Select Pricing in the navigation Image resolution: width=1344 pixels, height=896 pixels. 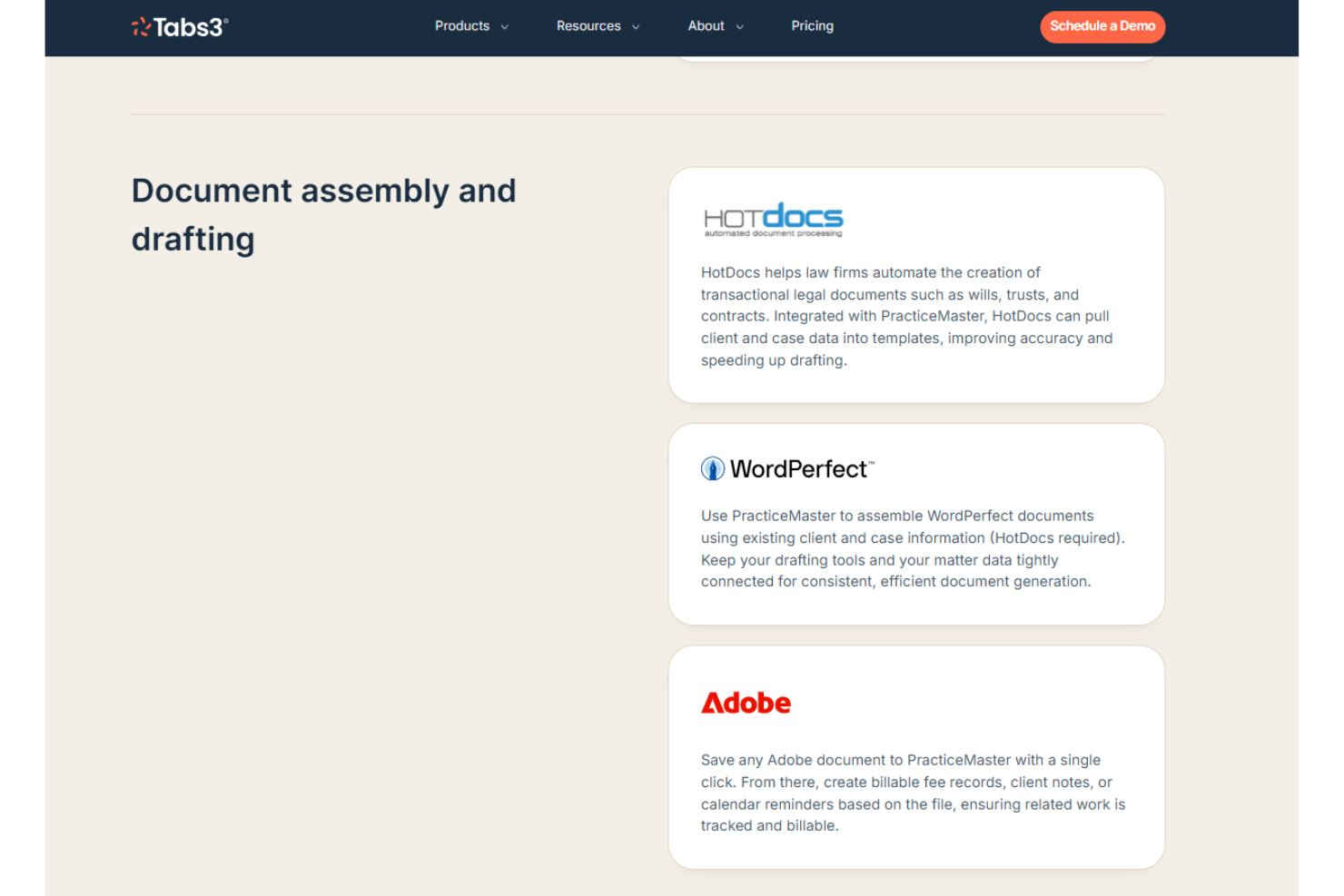(x=812, y=26)
